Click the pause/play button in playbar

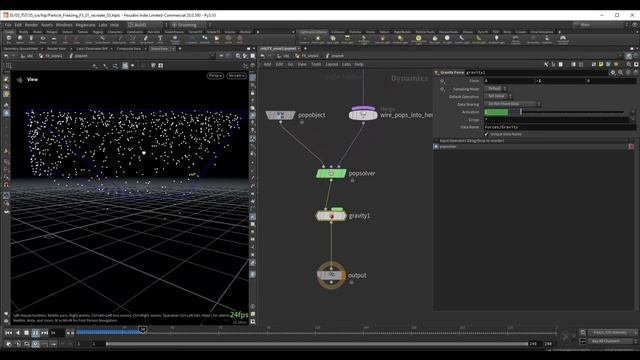(36, 333)
